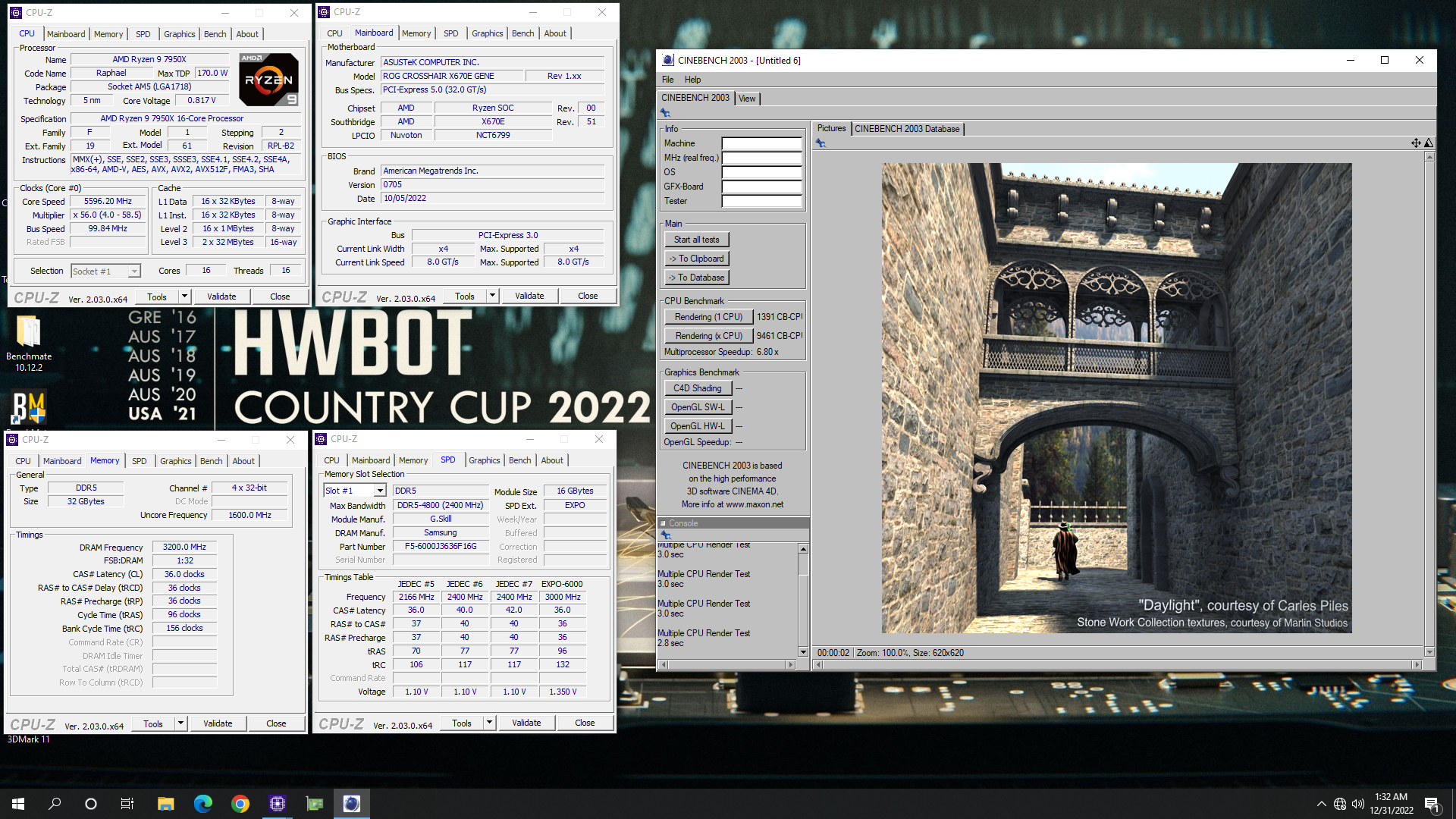Click the green app icon on the taskbar
Screen dimensions: 1456x819
pyautogui.click(x=314, y=804)
